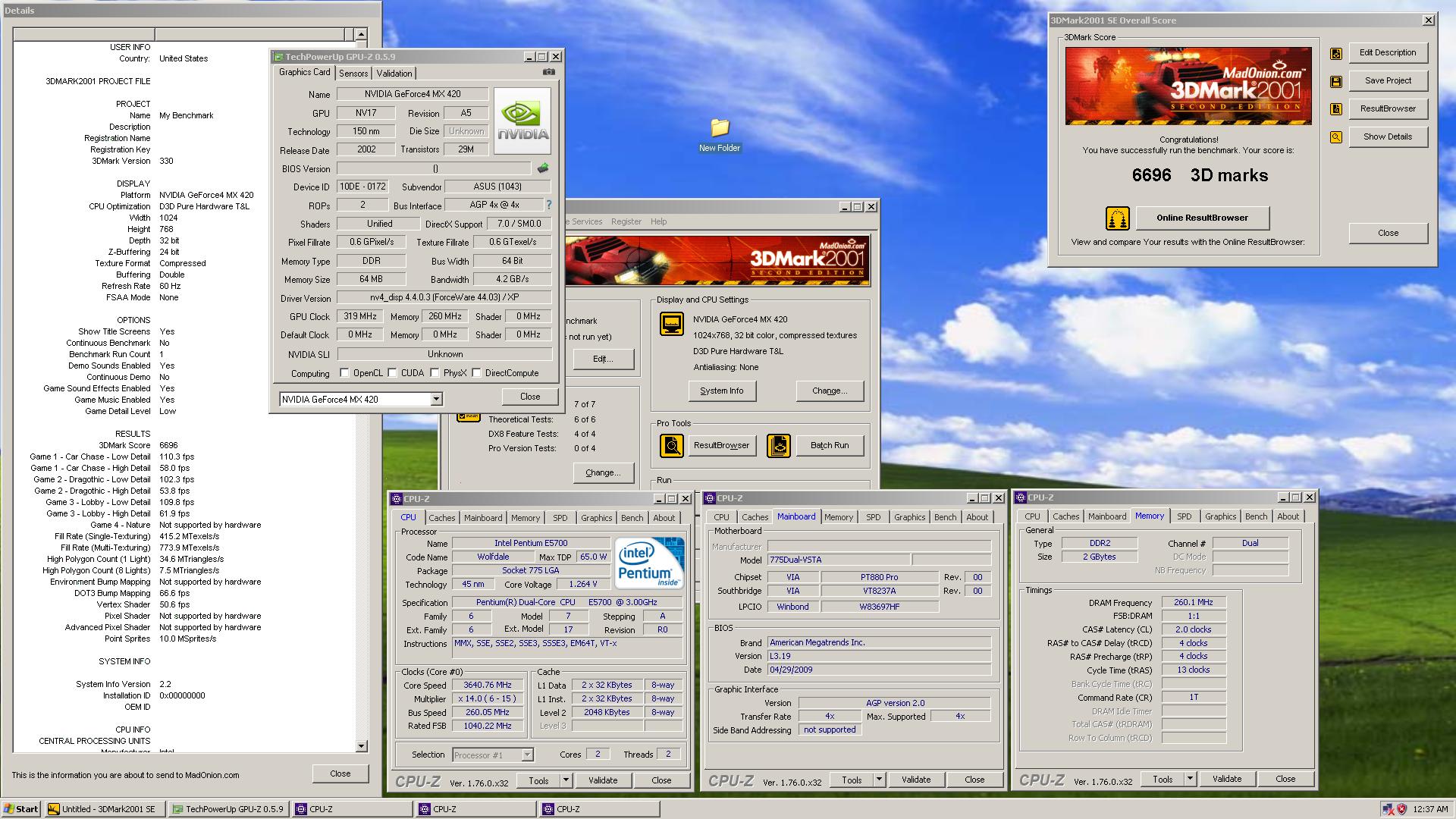1456x819 pixels.
Task: Switch to the Validation tab in GPU-Z
Action: [394, 74]
